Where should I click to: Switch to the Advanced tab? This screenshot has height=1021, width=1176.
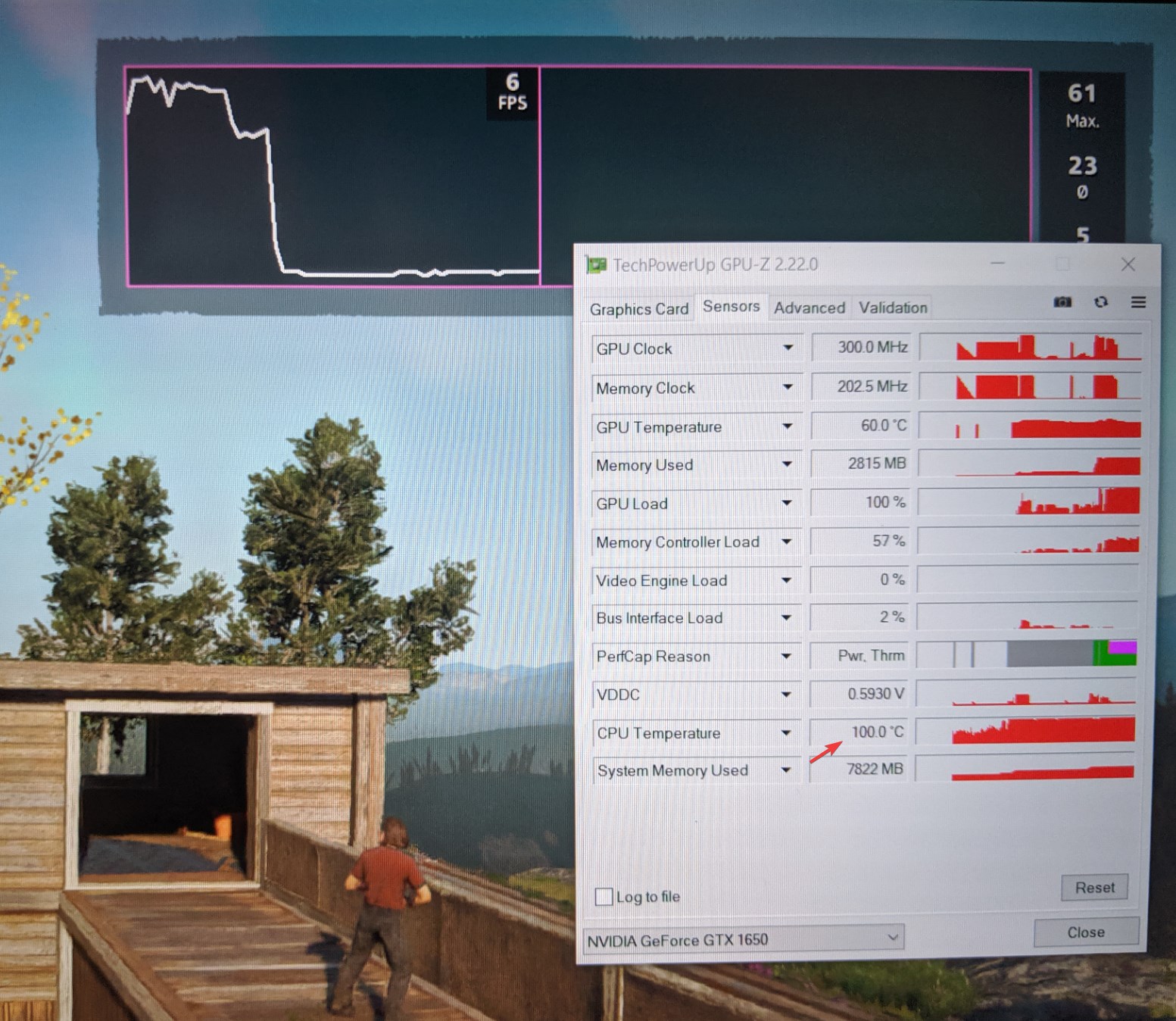point(809,308)
